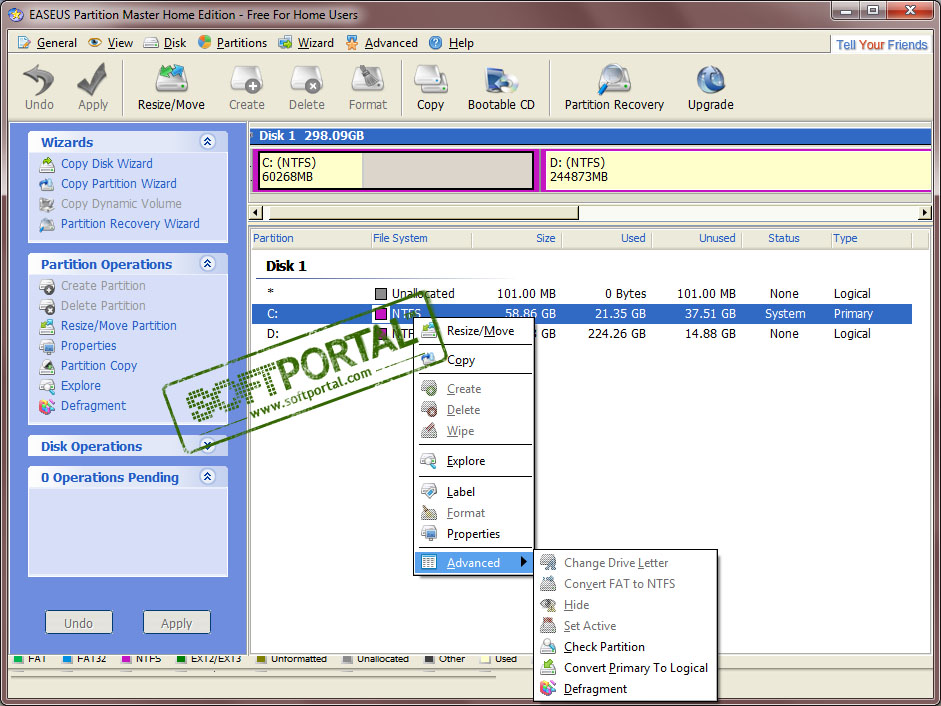Open Properties from context menu
The width and height of the screenshot is (941, 706).
[x=474, y=534]
